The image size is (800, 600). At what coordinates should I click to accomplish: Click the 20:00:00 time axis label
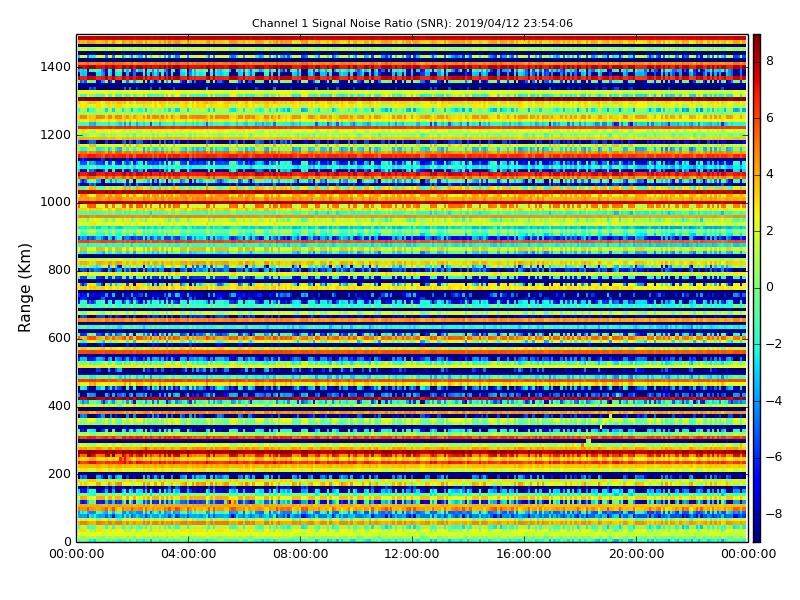tap(636, 554)
